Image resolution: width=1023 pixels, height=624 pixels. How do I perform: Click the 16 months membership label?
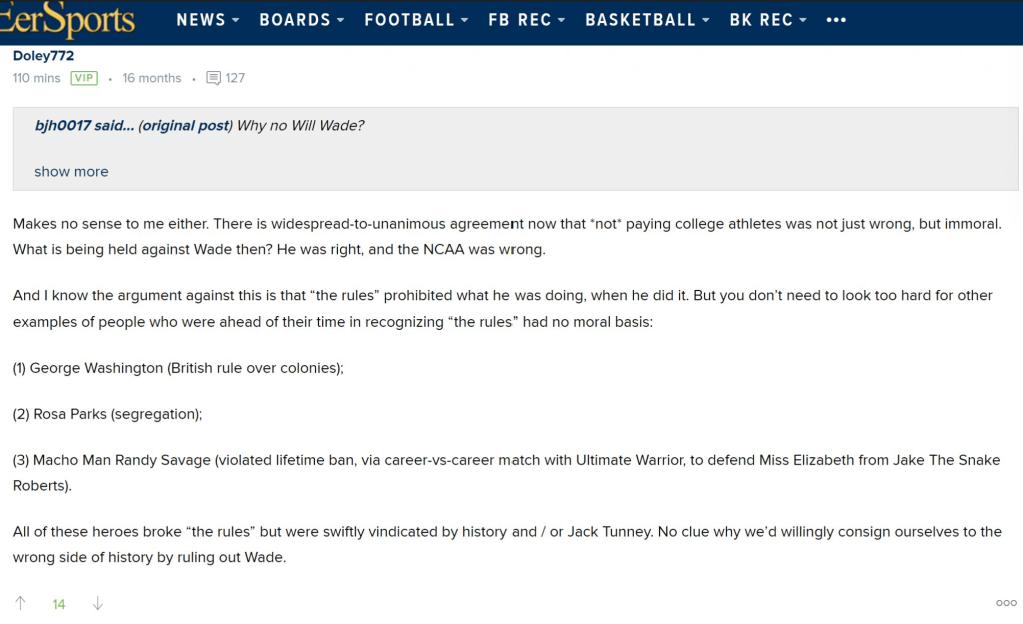(x=152, y=78)
